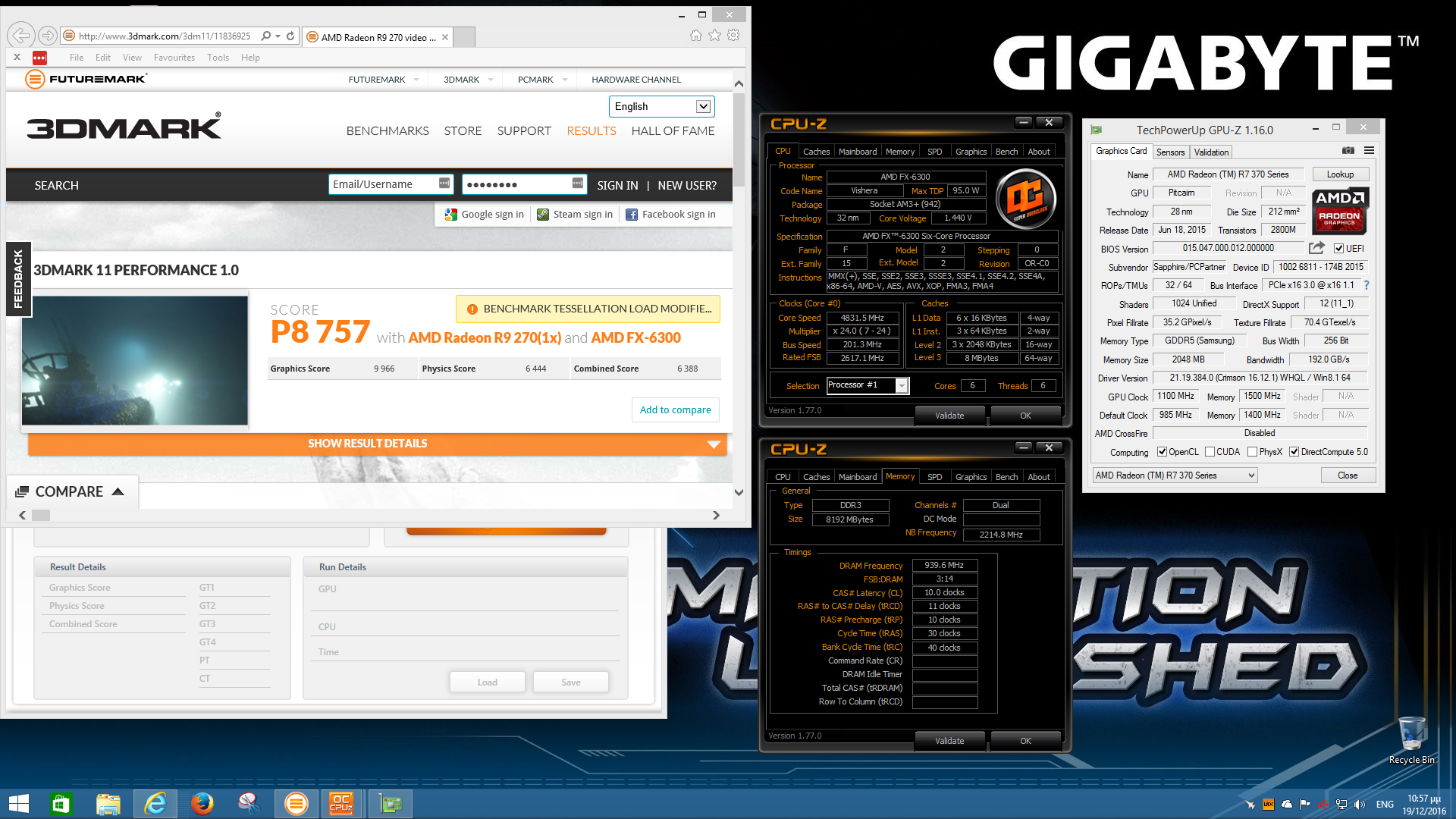The image size is (1456, 819).
Task: Toggle the UEFI checkbox in GPU-Z
Action: tap(1338, 249)
